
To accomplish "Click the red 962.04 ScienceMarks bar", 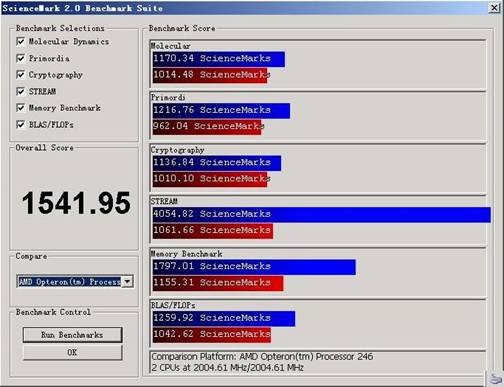I will point(207,127).
